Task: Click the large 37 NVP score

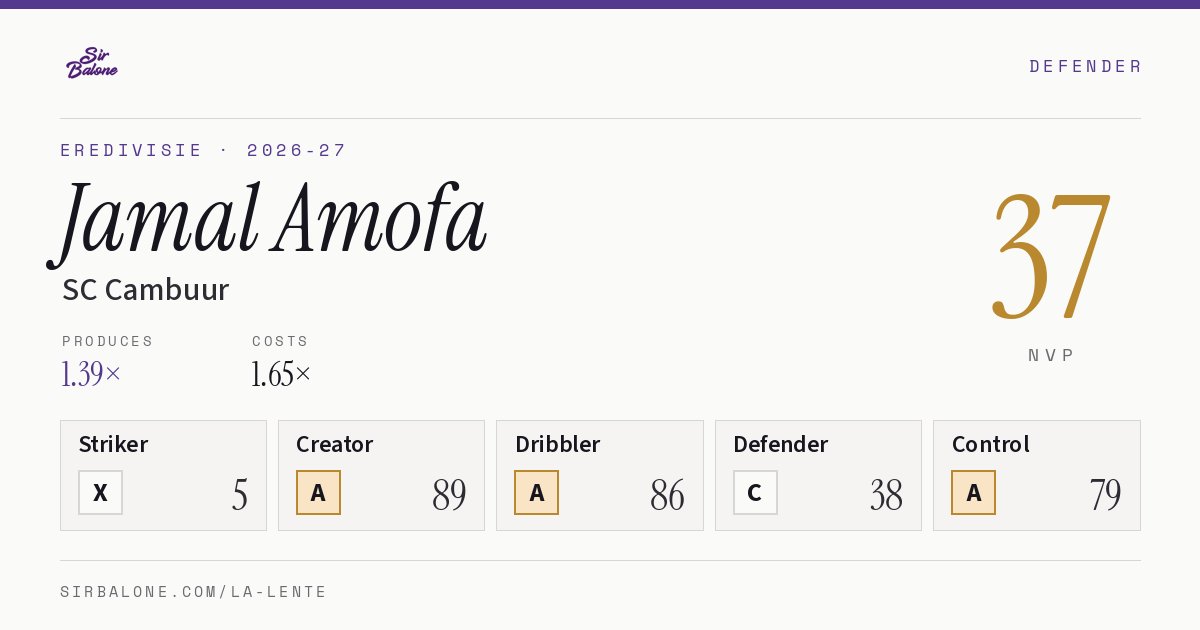Action: [x=1051, y=256]
